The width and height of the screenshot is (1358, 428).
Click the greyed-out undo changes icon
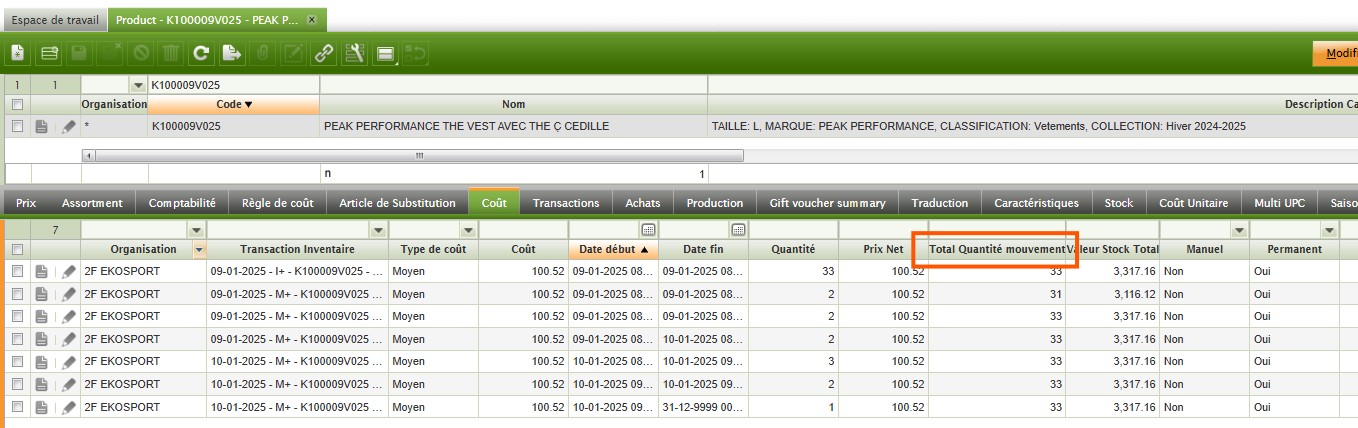[x=416, y=53]
